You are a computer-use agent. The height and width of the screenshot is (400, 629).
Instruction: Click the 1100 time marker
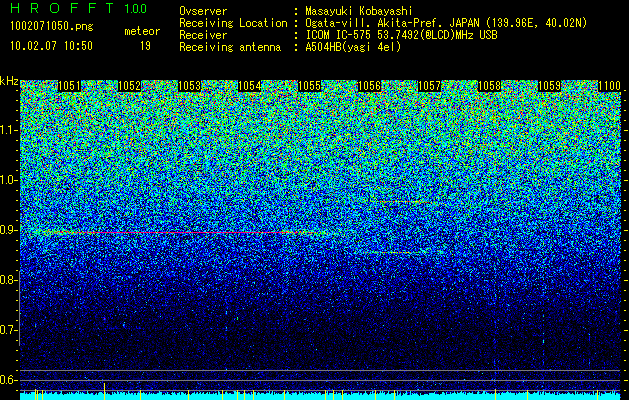pos(610,86)
